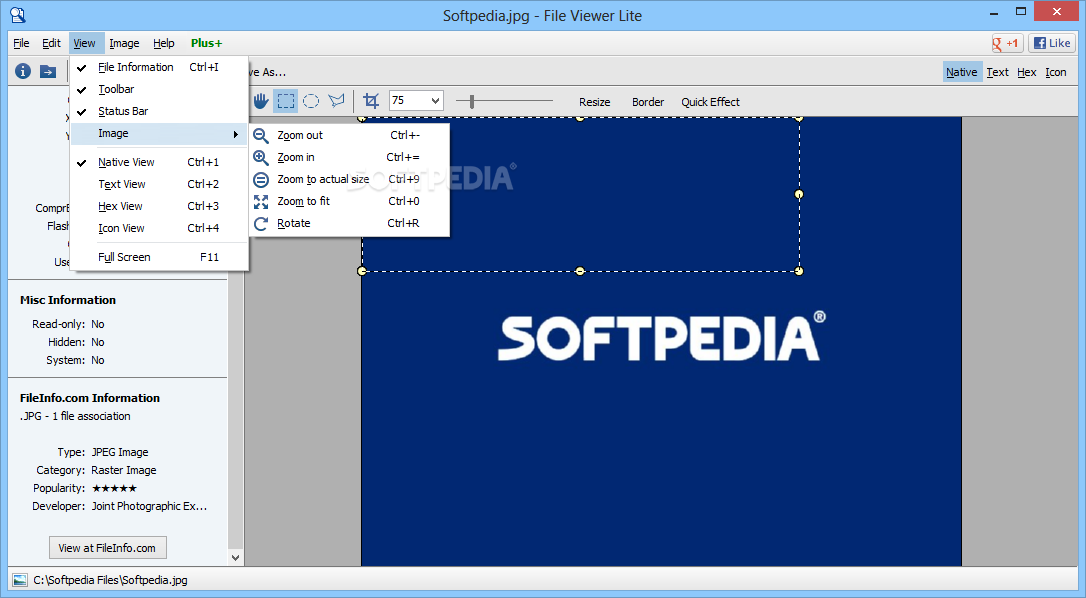
Task: Click the file path in status bar
Action: [x=110, y=580]
